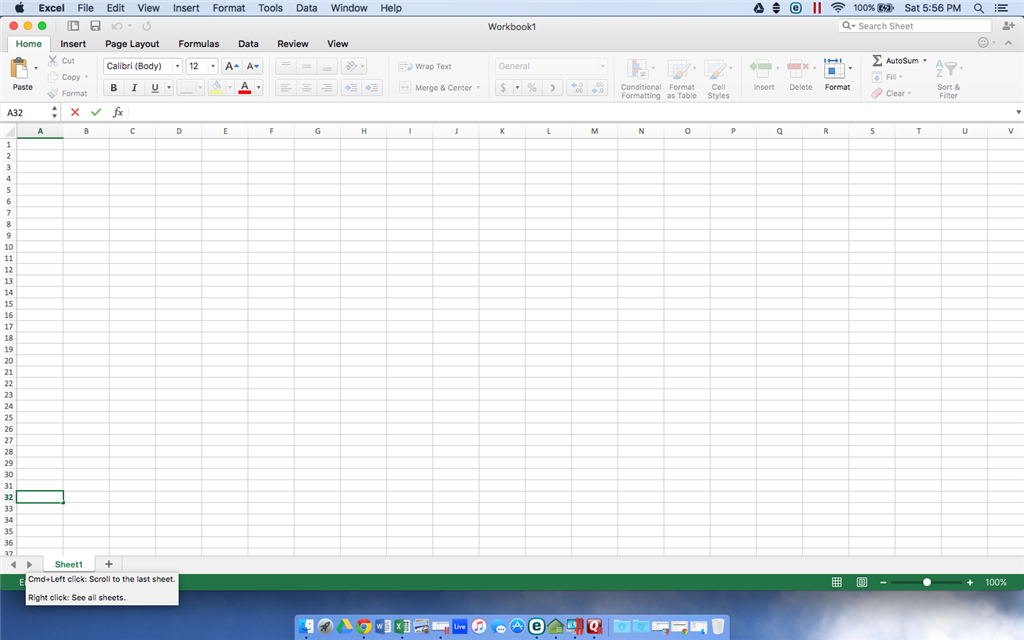Click the Conditional Formatting icon
The height and width of the screenshot is (640, 1024).
pos(637,69)
